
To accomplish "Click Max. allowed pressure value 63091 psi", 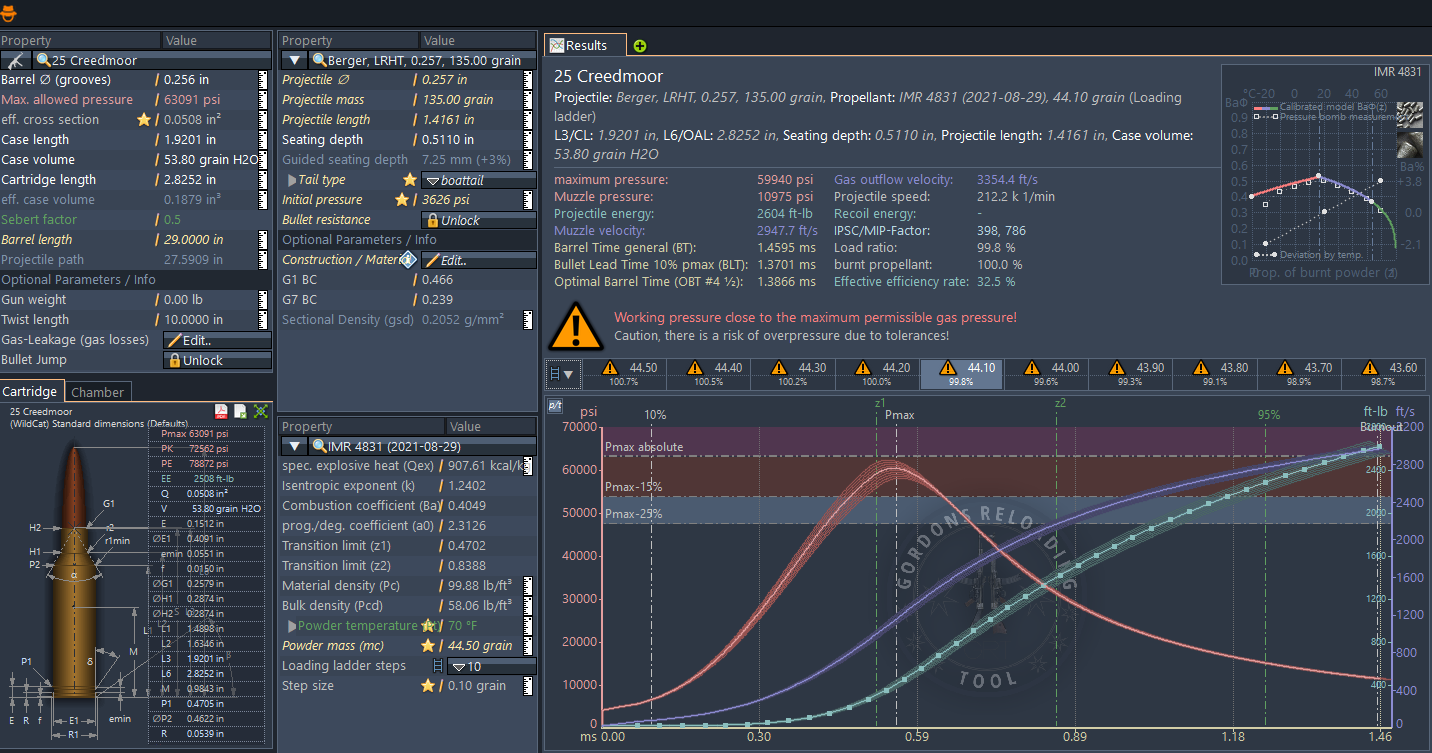I will coord(194,100).
